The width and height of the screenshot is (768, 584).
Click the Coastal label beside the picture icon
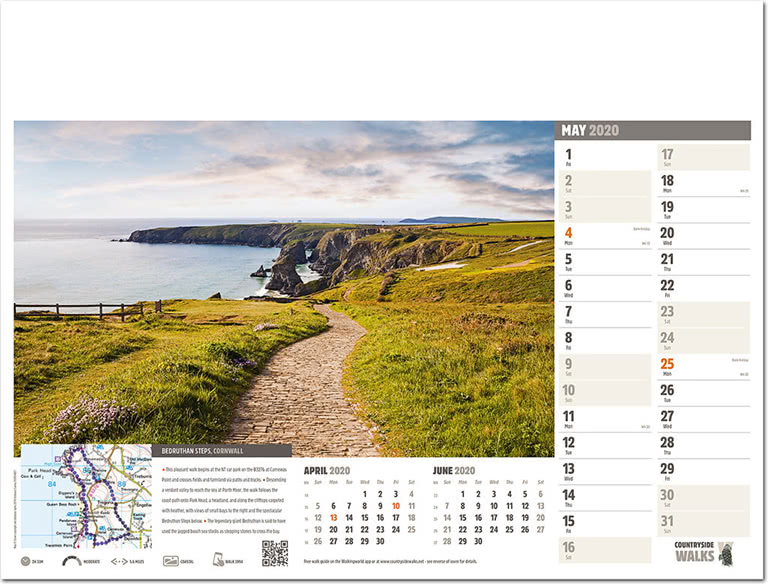pos(187,561)
